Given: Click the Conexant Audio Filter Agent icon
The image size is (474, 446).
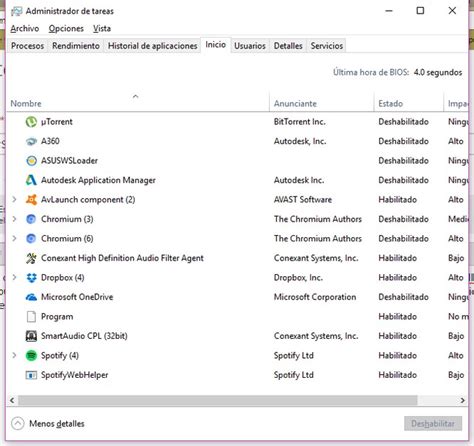Looking at the screenshot, I should (31, 258).
